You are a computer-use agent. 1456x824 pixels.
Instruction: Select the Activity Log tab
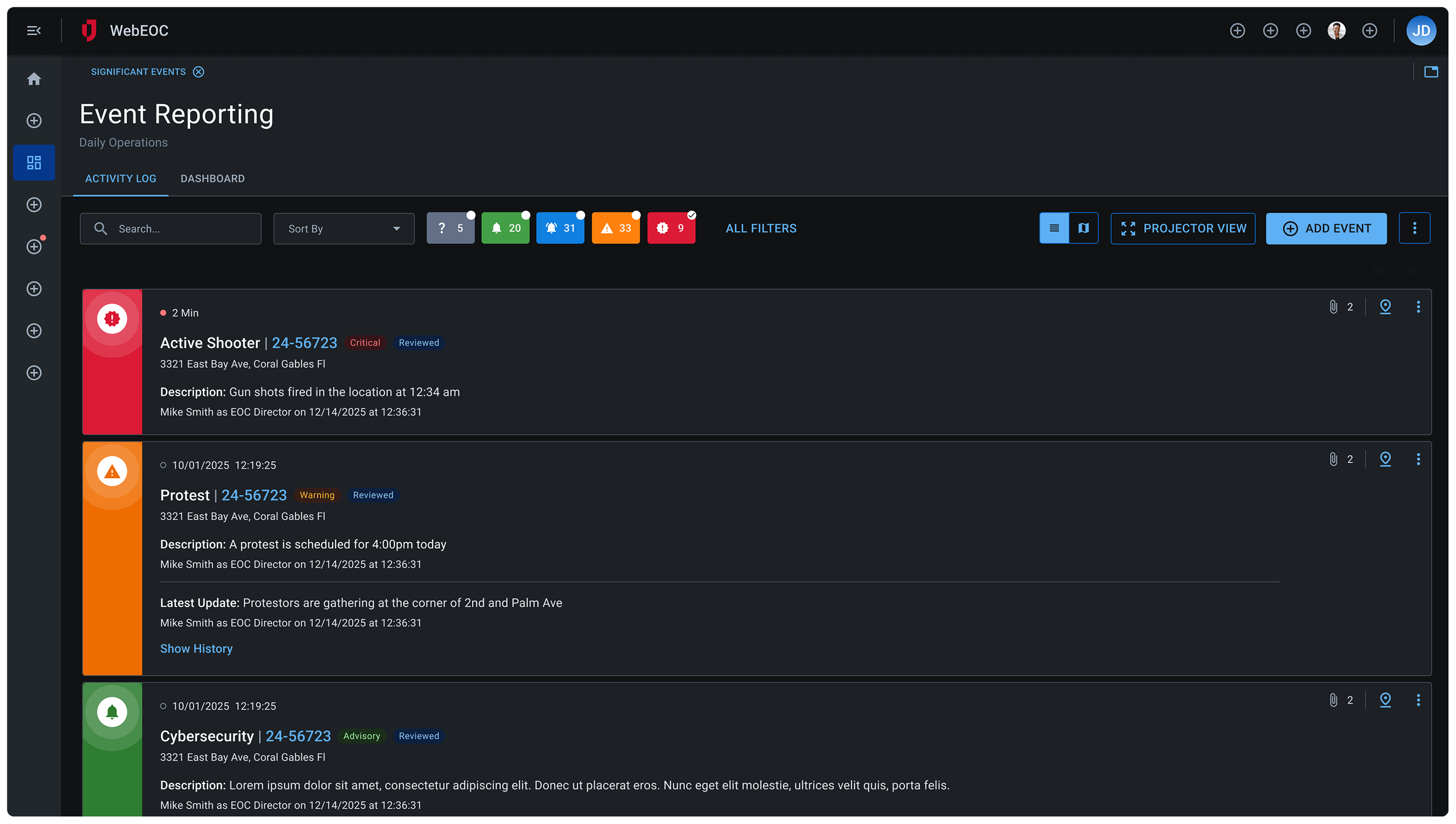120,179
